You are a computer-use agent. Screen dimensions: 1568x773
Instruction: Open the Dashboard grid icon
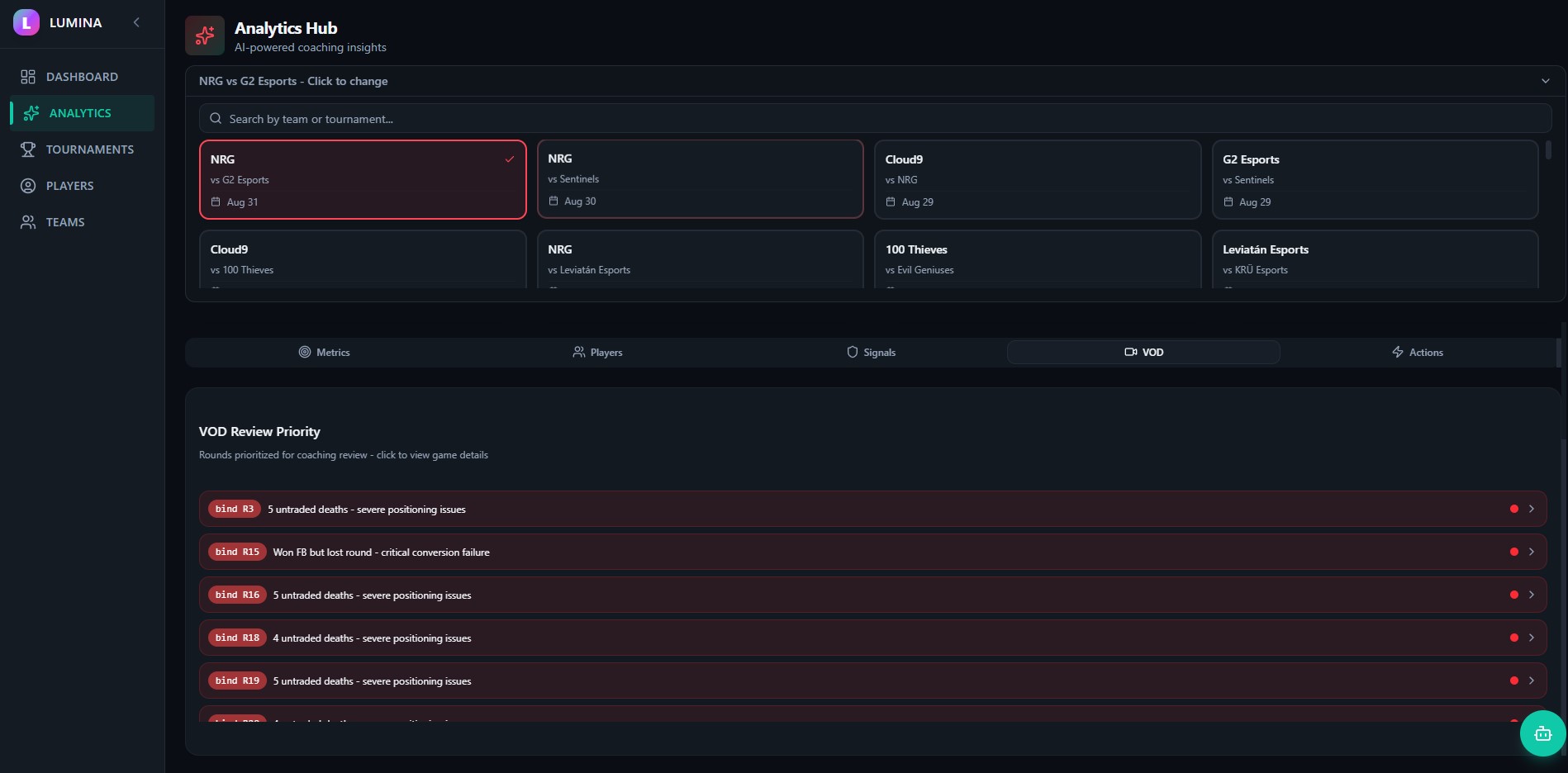(x=28, y=77)
